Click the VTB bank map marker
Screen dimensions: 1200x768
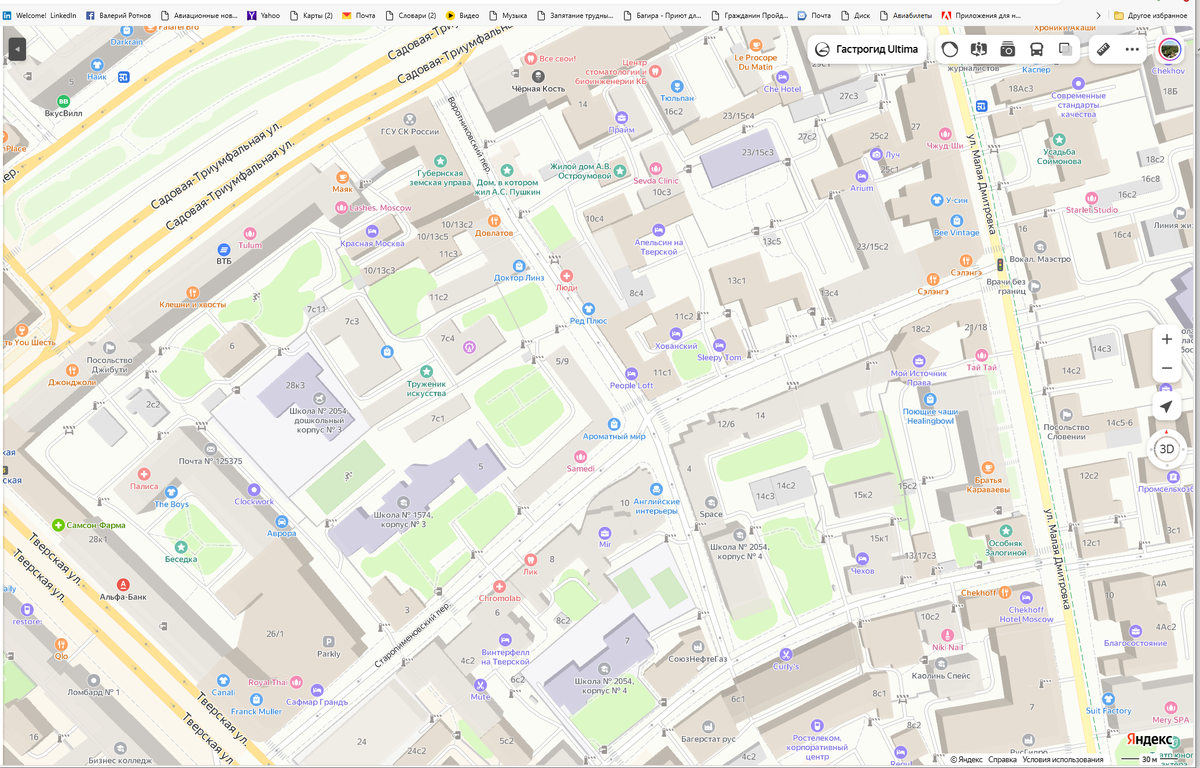pyautogui.click(x=223, y=249)
